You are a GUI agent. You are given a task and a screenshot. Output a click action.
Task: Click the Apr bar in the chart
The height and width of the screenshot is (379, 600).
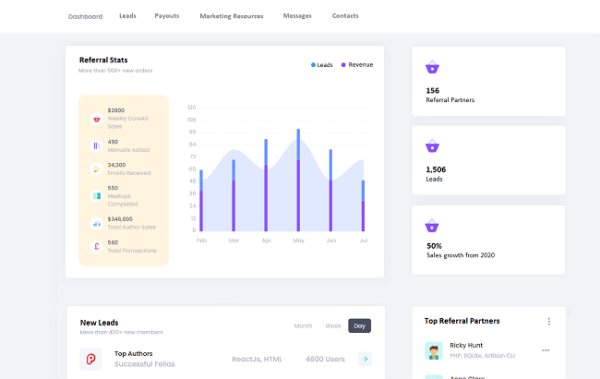click(x=266, y=185)
